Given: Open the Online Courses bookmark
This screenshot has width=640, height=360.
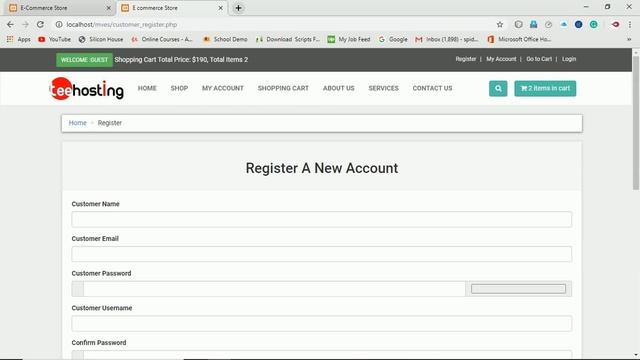Looking at the screenshot, I should [x=162, y=39].
